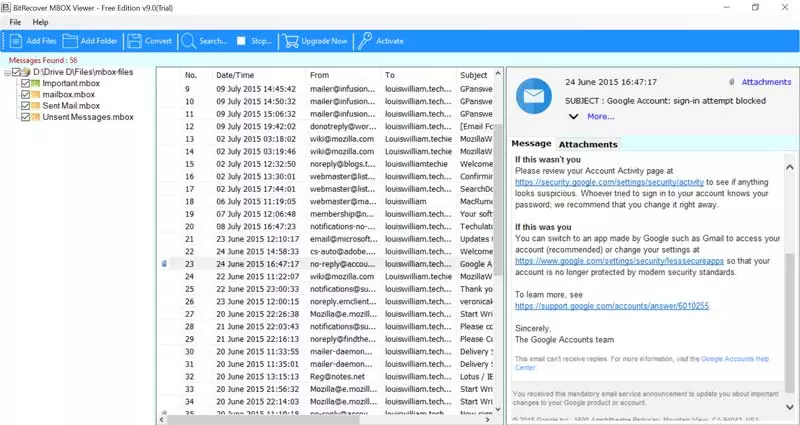Image resolution: width=800 pixels, height=425 pixels.
Task: Open Search with the magnifier icon
Action: click(188, 41)
